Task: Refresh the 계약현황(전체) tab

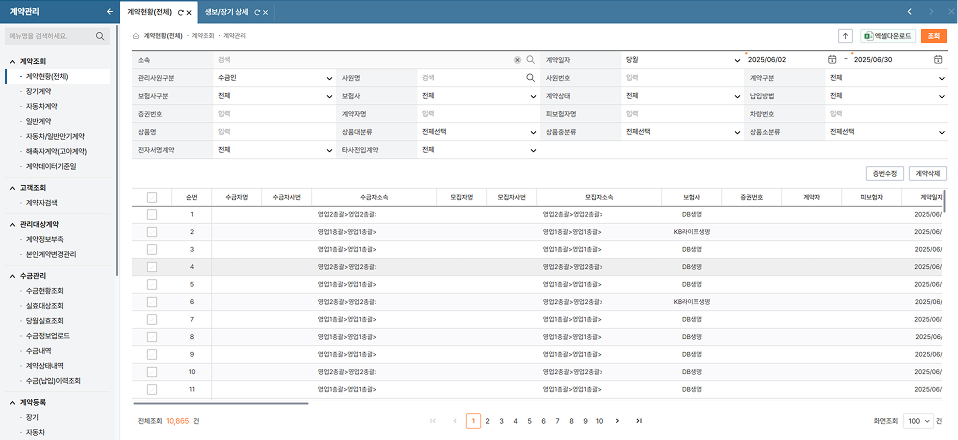Action: (179, 11)
